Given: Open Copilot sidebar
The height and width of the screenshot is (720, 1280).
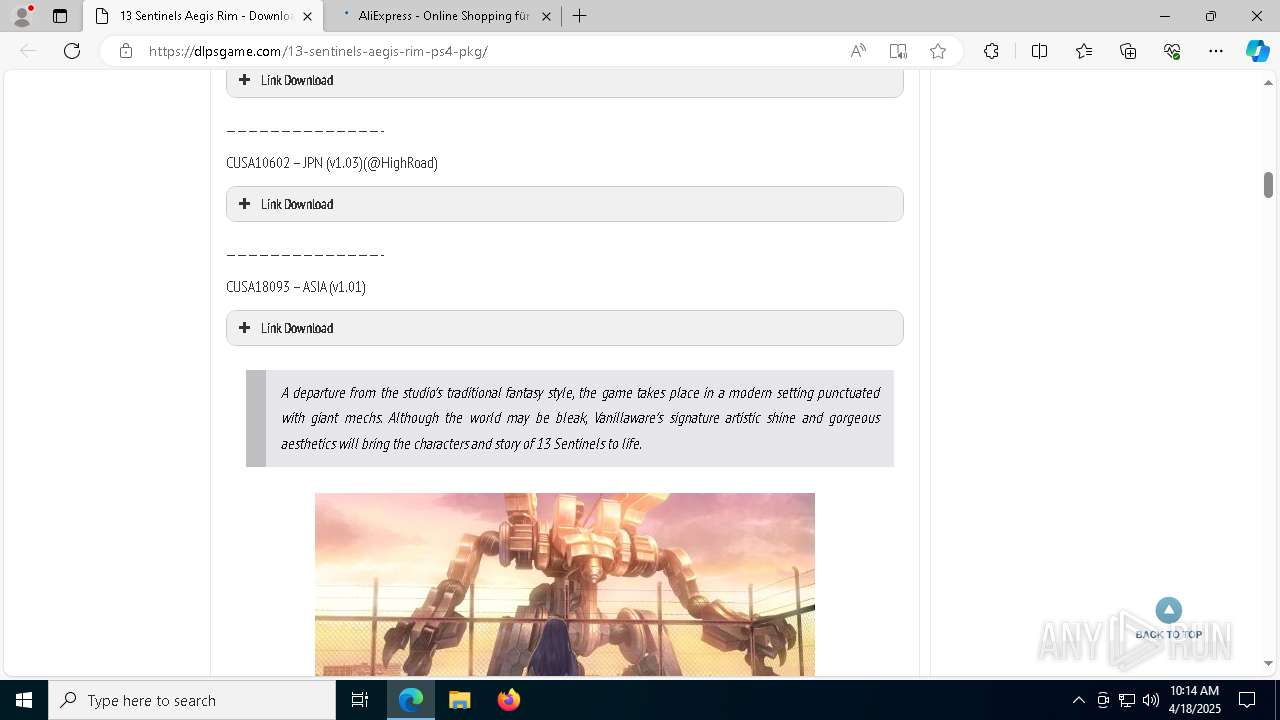Looking at the screenshot, I should click(1257, 51).
